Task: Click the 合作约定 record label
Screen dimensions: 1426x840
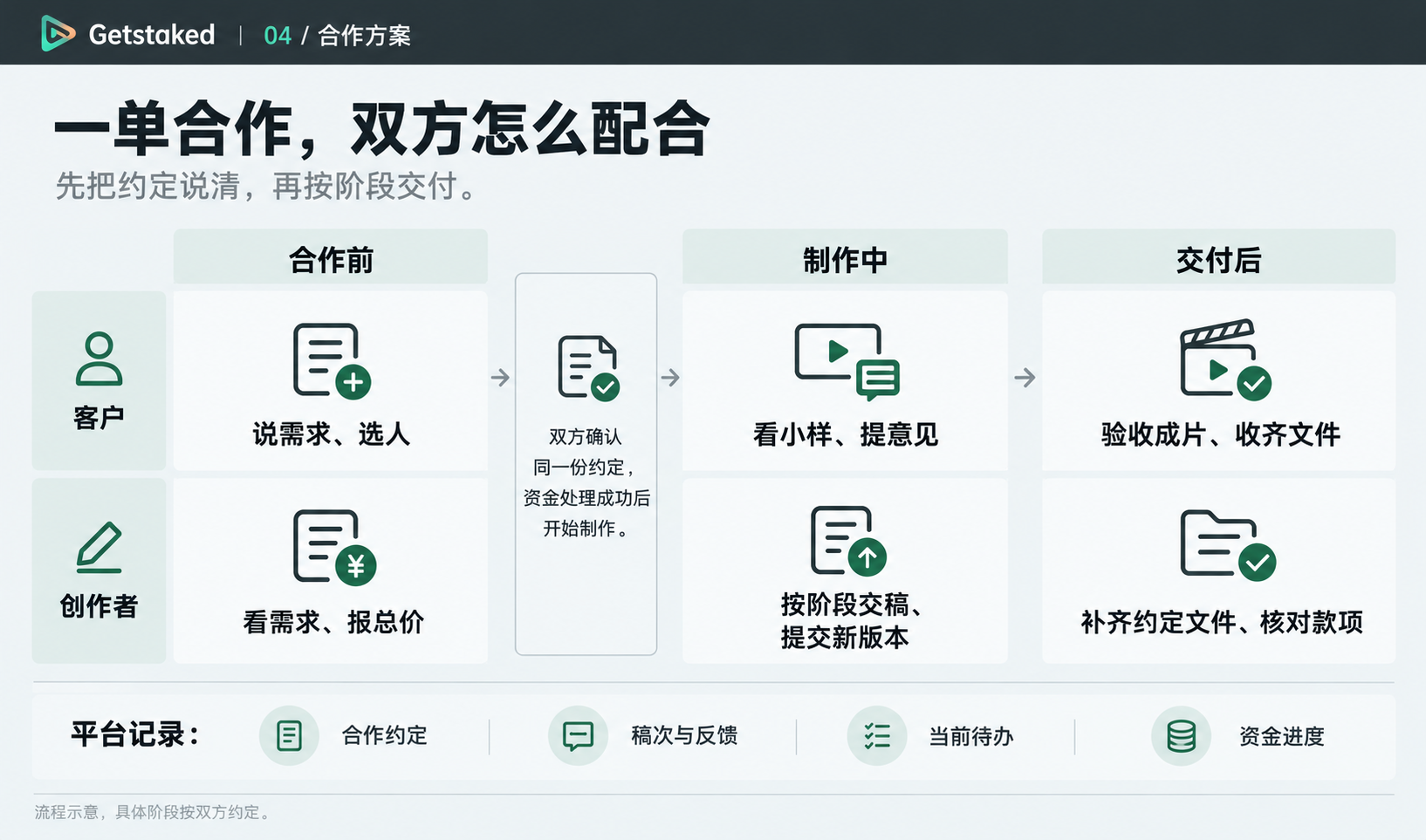Action: [385, 735]
